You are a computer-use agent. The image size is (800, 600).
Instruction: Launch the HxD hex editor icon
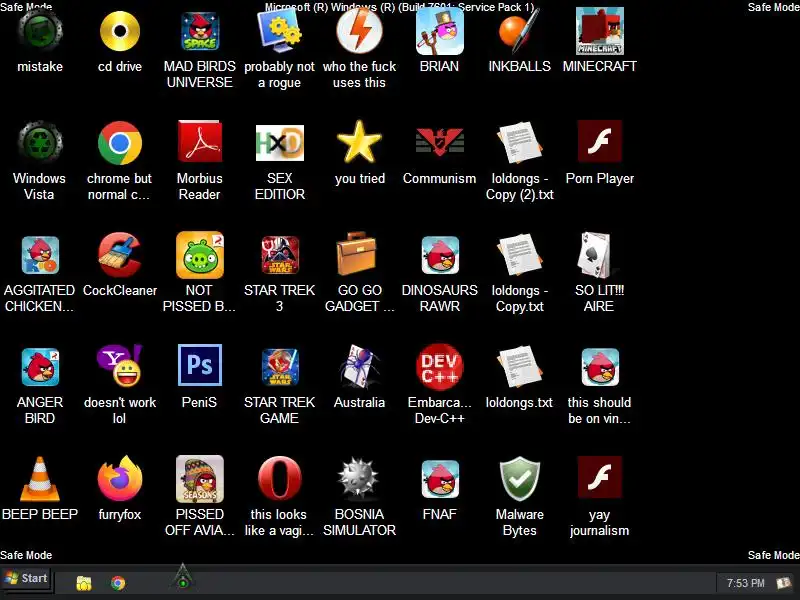pos(280,143)
